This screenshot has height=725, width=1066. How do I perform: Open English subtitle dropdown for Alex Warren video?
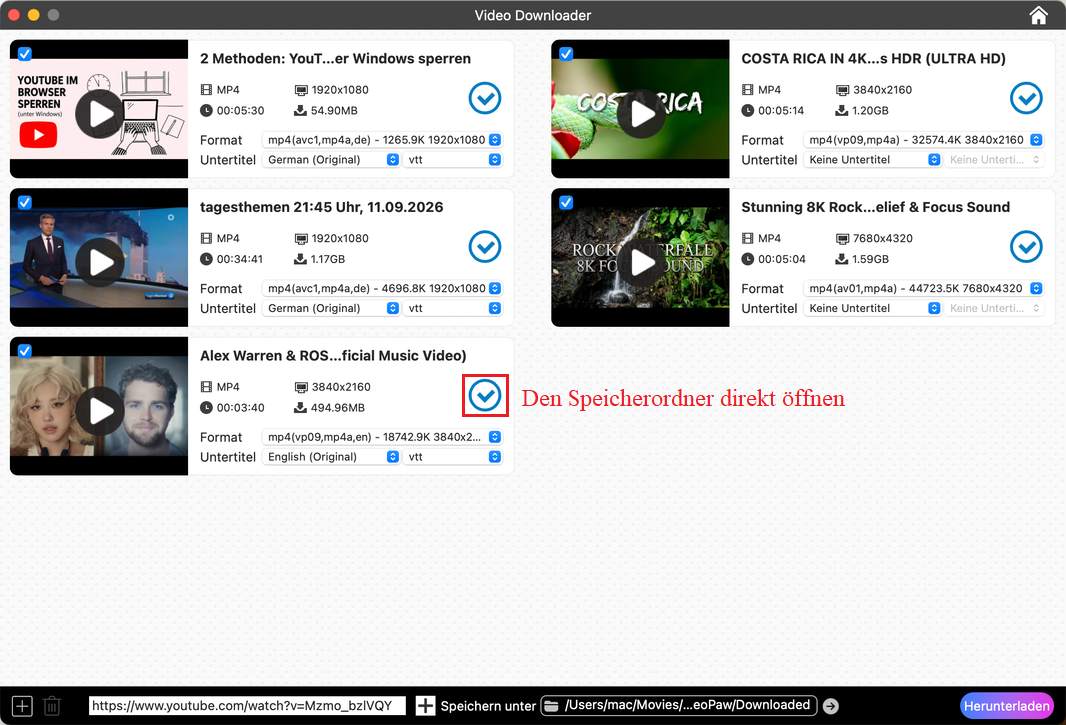pos(331,457)
